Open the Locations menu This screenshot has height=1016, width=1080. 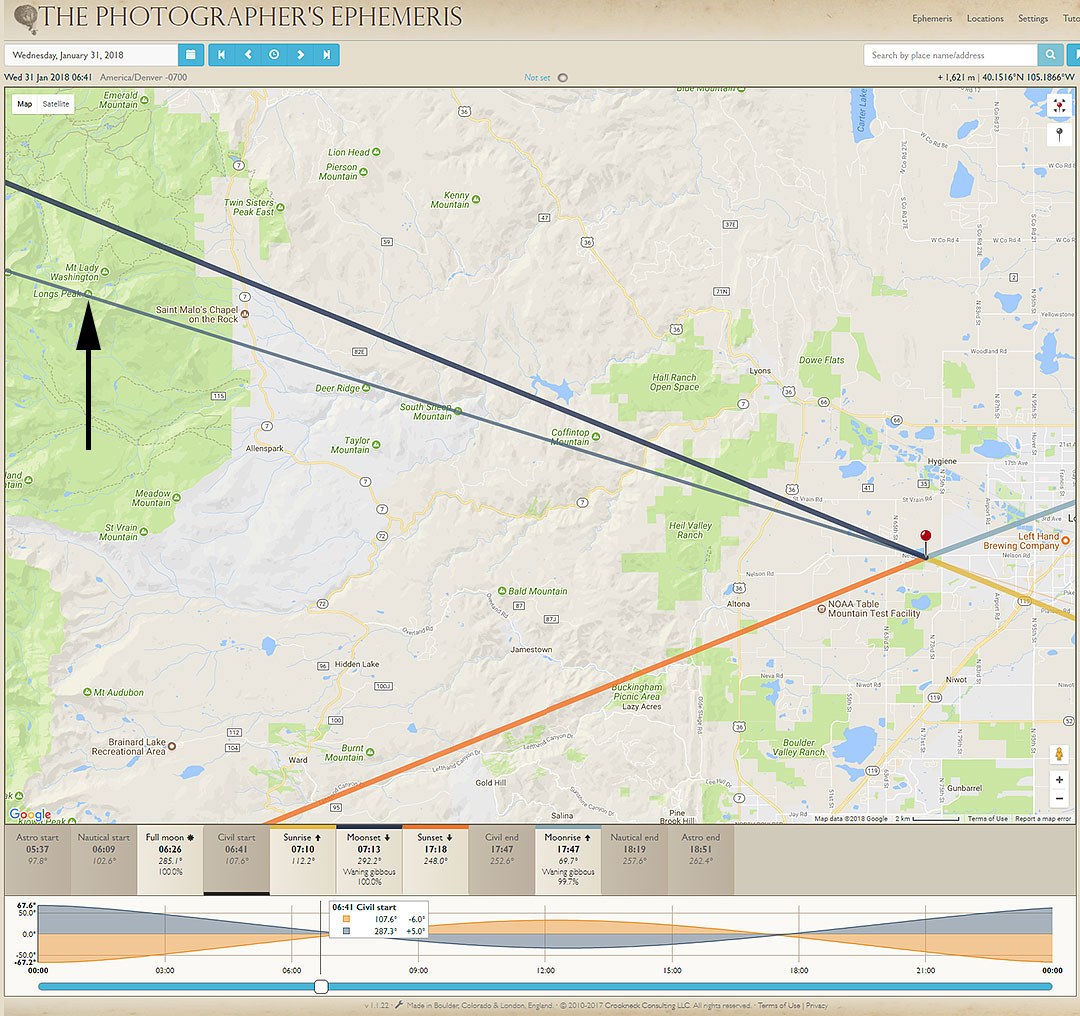(985, 19)
